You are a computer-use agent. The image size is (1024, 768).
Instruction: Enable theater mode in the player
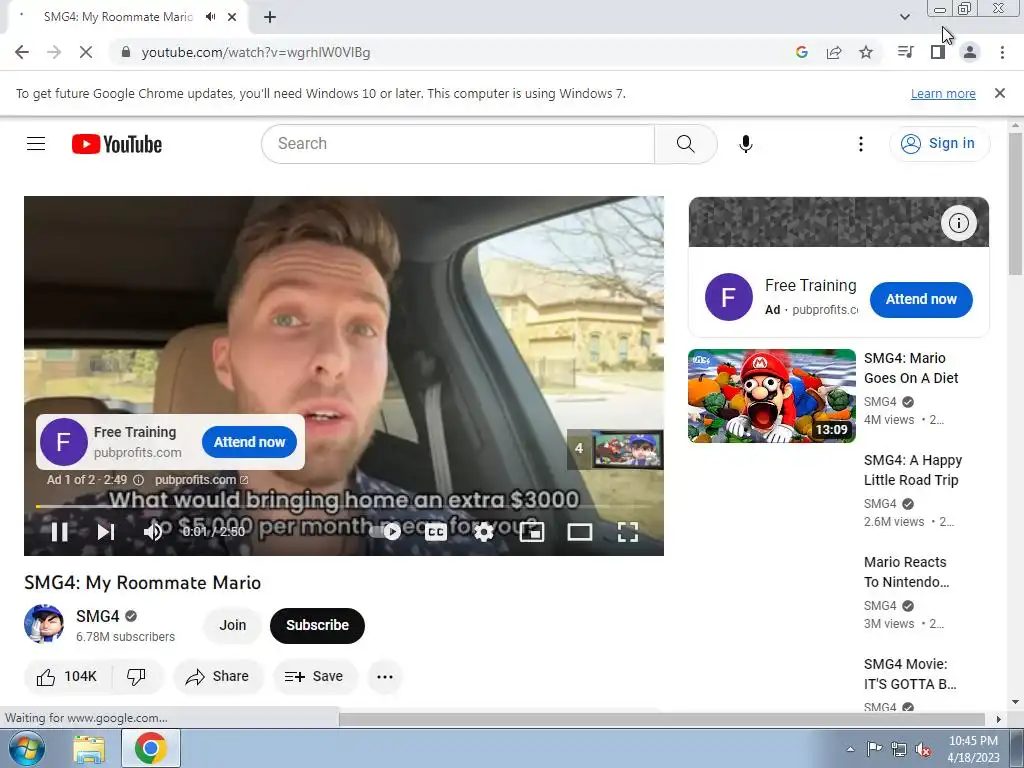(579, 532)
